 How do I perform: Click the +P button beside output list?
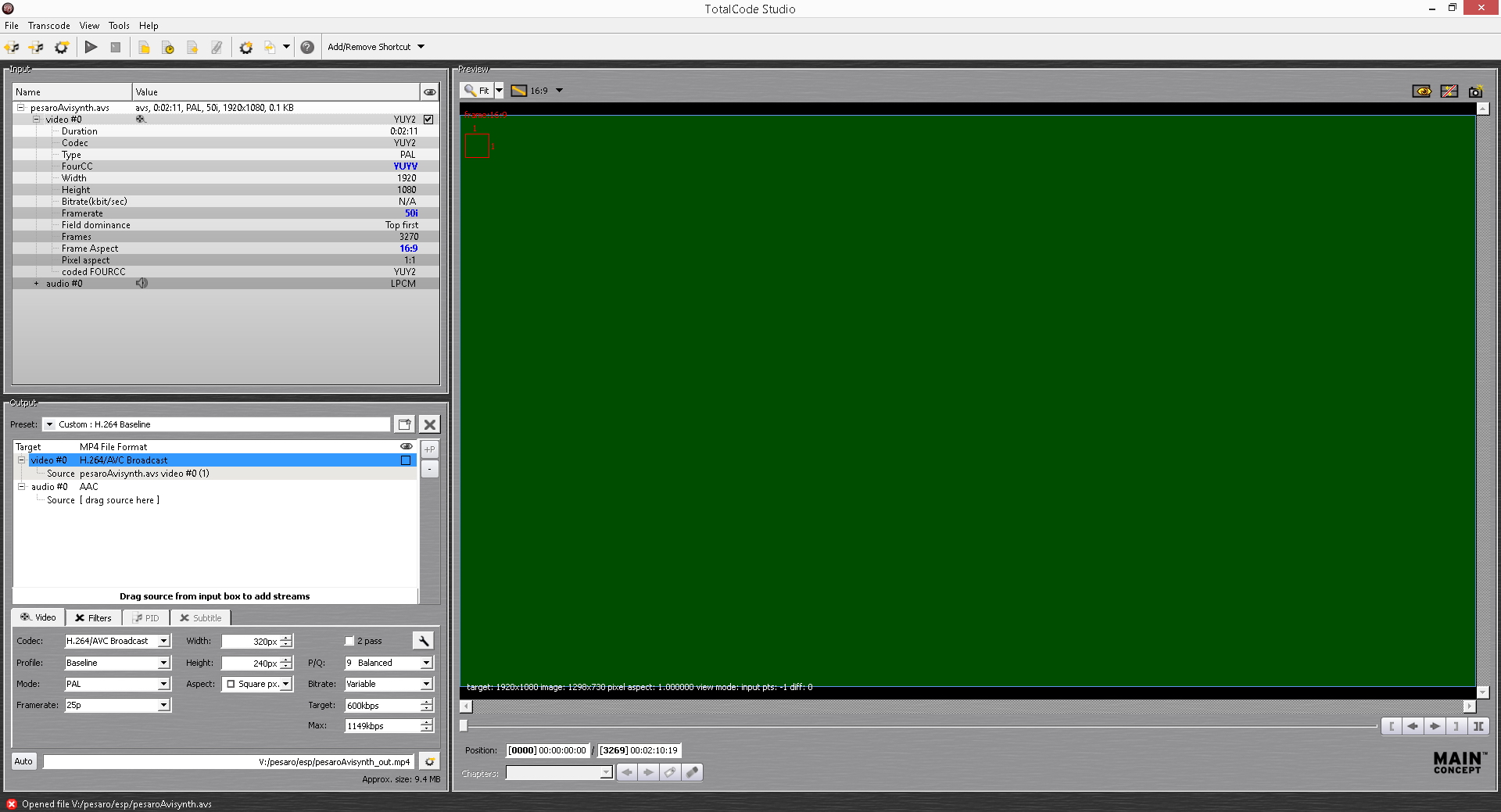[429, 449]
